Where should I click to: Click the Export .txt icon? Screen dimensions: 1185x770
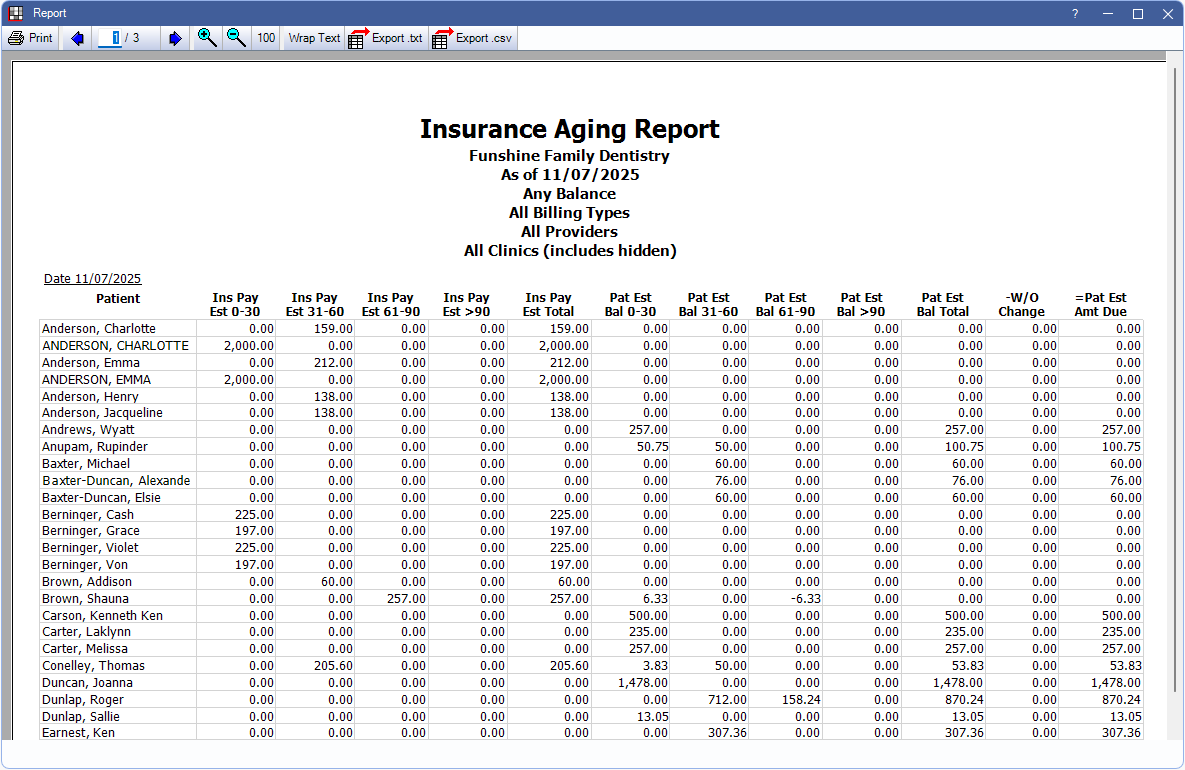pos(359,38)
